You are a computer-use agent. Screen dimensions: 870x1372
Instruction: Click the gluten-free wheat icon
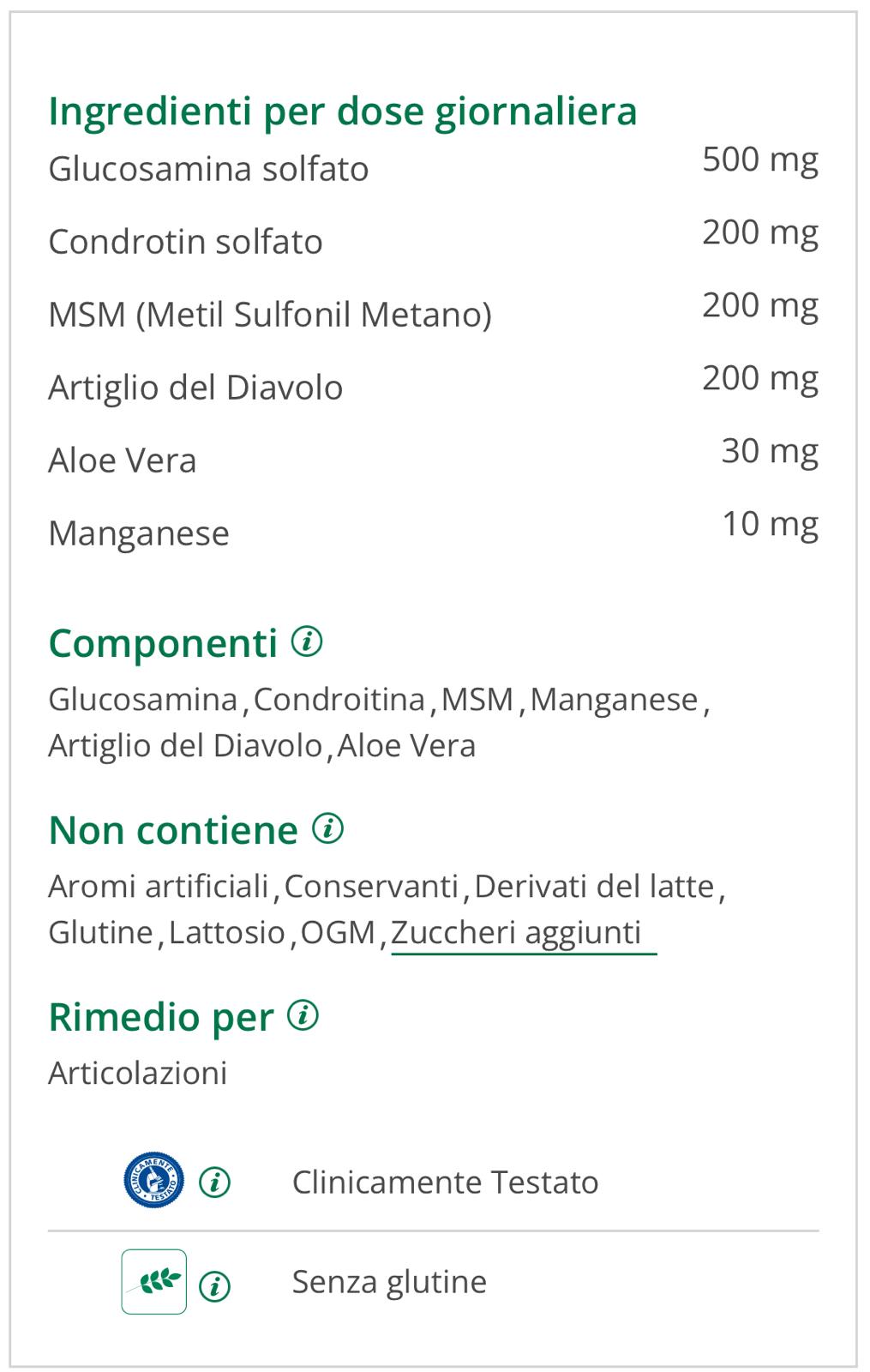click(154, 1282)
